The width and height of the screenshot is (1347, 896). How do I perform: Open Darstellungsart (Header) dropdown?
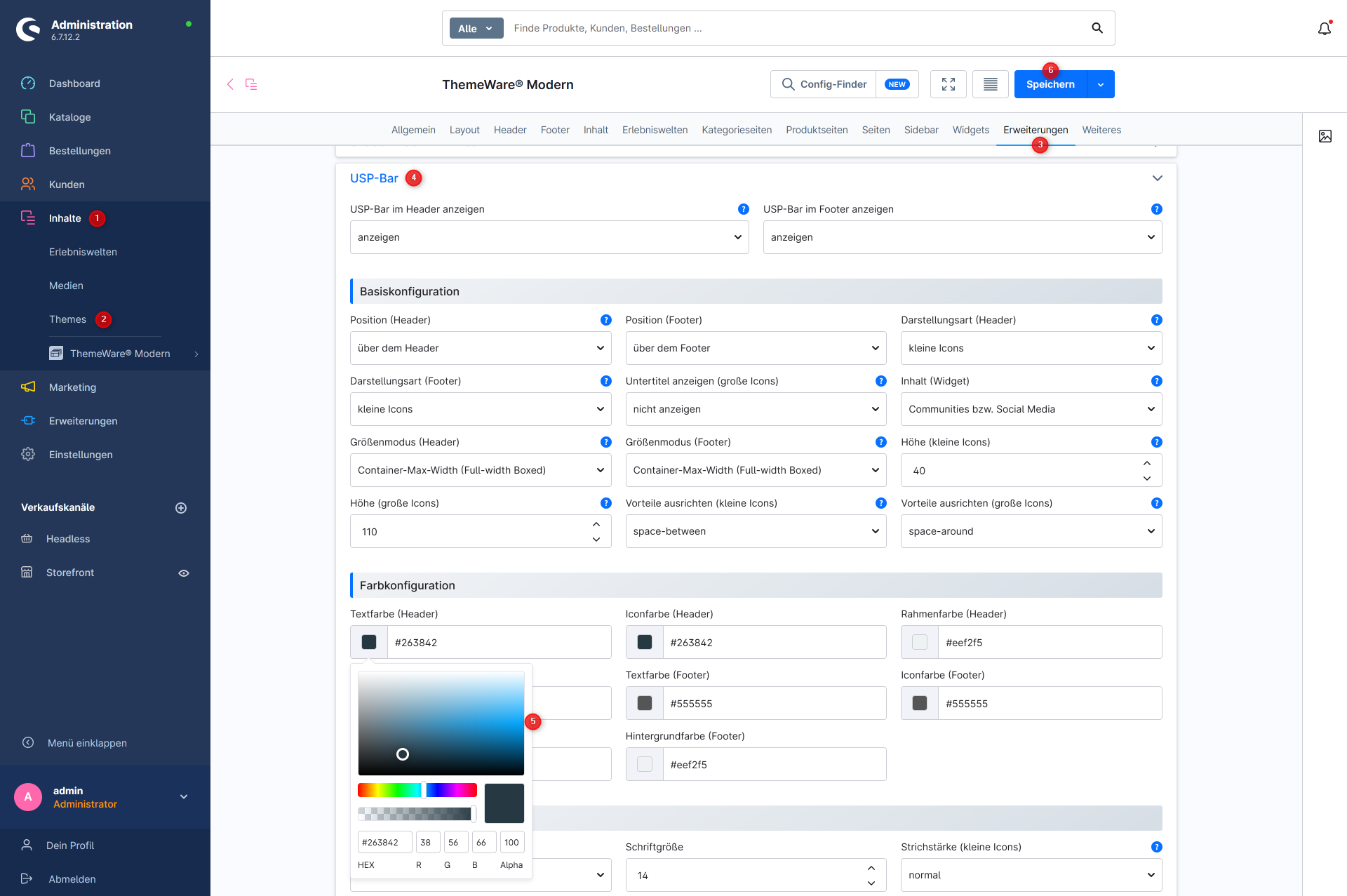(1031, 348)
